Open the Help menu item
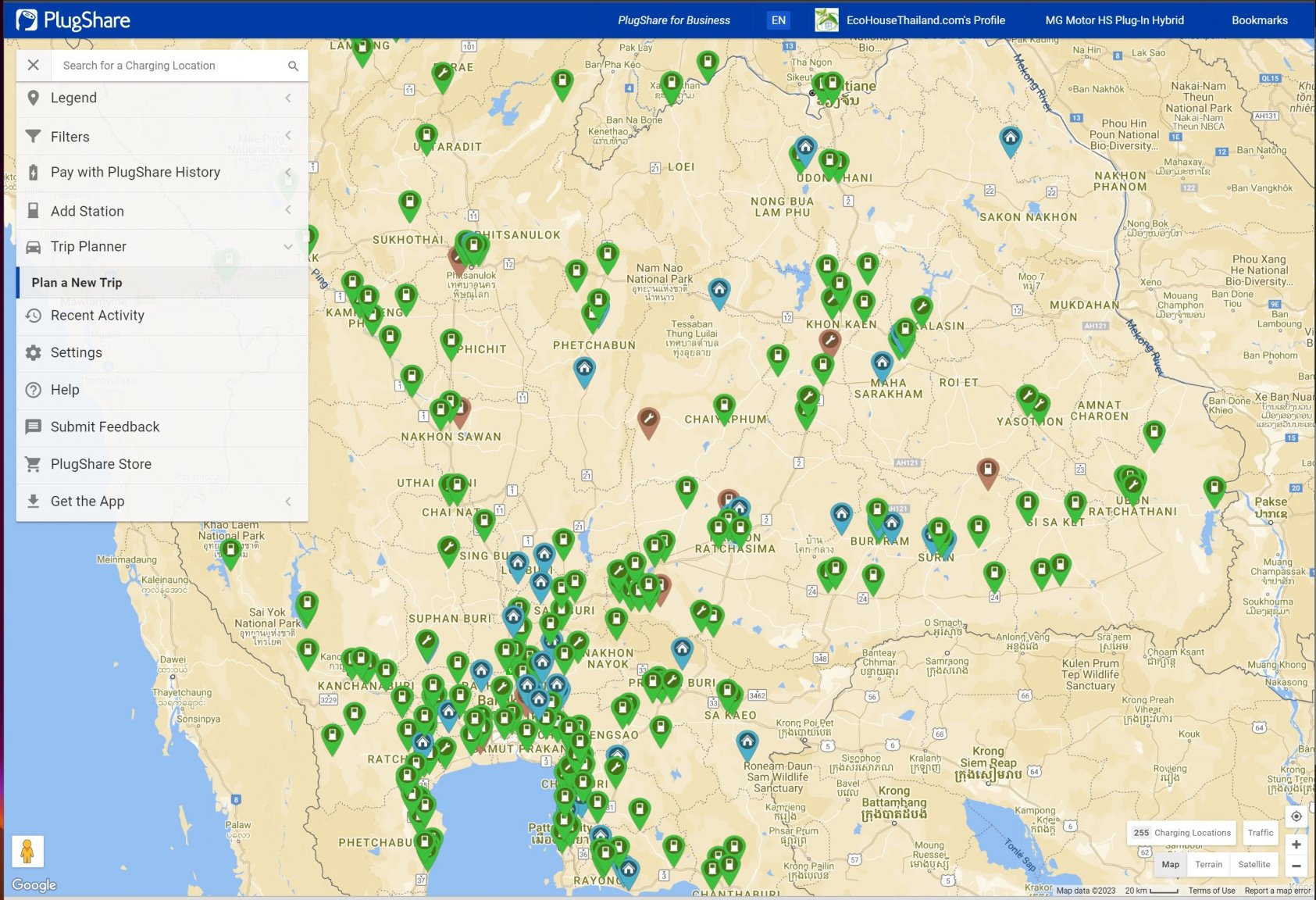1316x900 pixels. coord(162,390)
